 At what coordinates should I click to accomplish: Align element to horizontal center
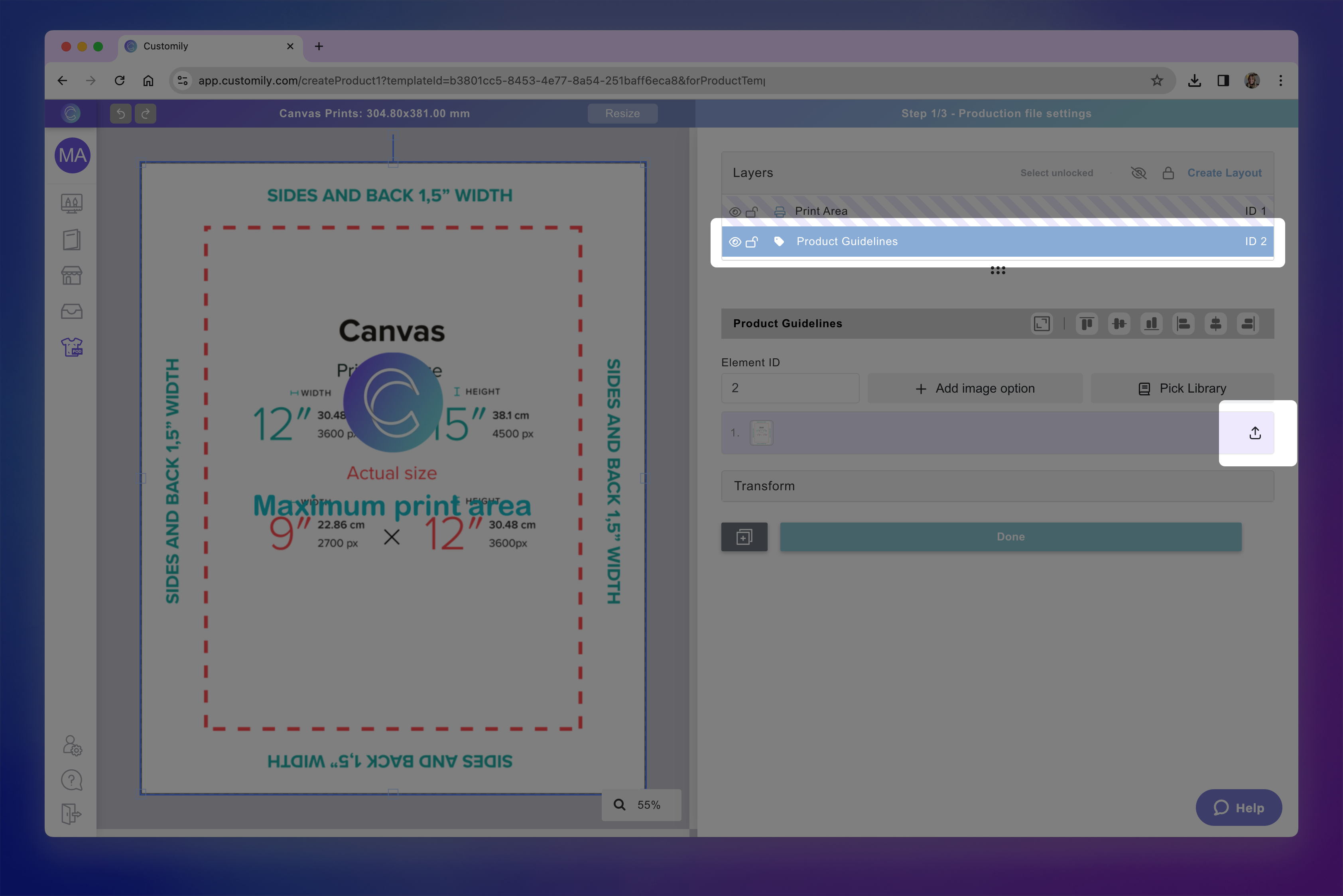(x=1215, y=324)
